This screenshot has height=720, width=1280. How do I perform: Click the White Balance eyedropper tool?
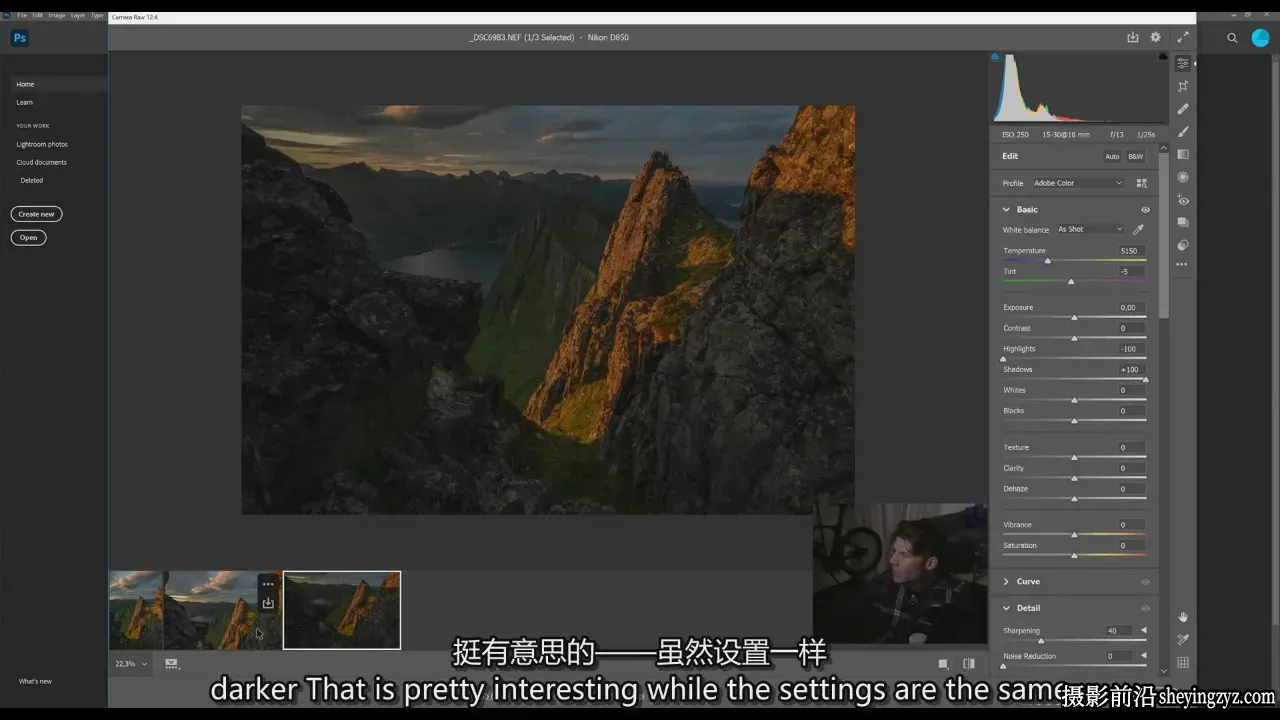point(1138,229)
